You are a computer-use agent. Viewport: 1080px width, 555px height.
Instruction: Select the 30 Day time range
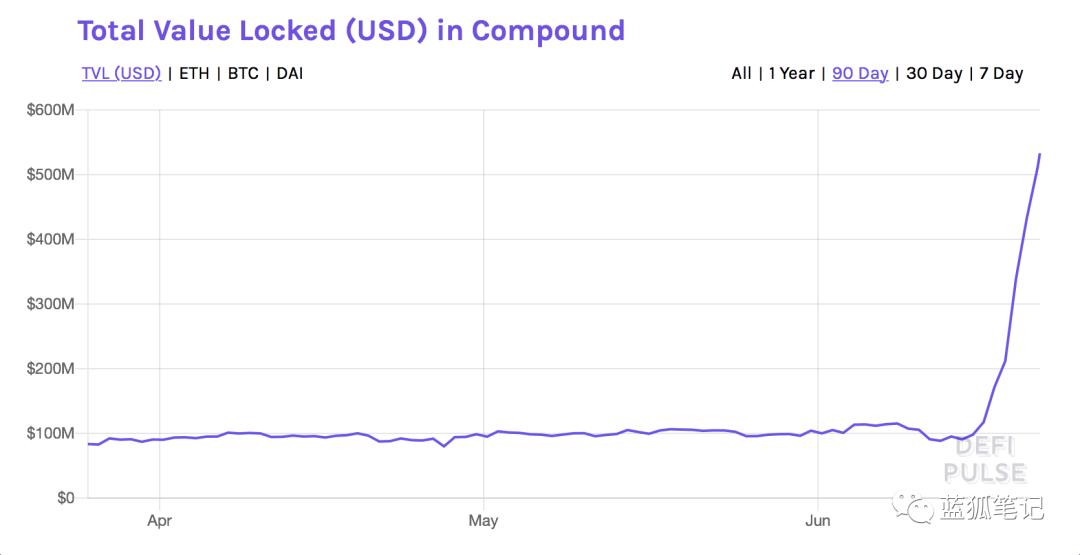coord(934,74)
